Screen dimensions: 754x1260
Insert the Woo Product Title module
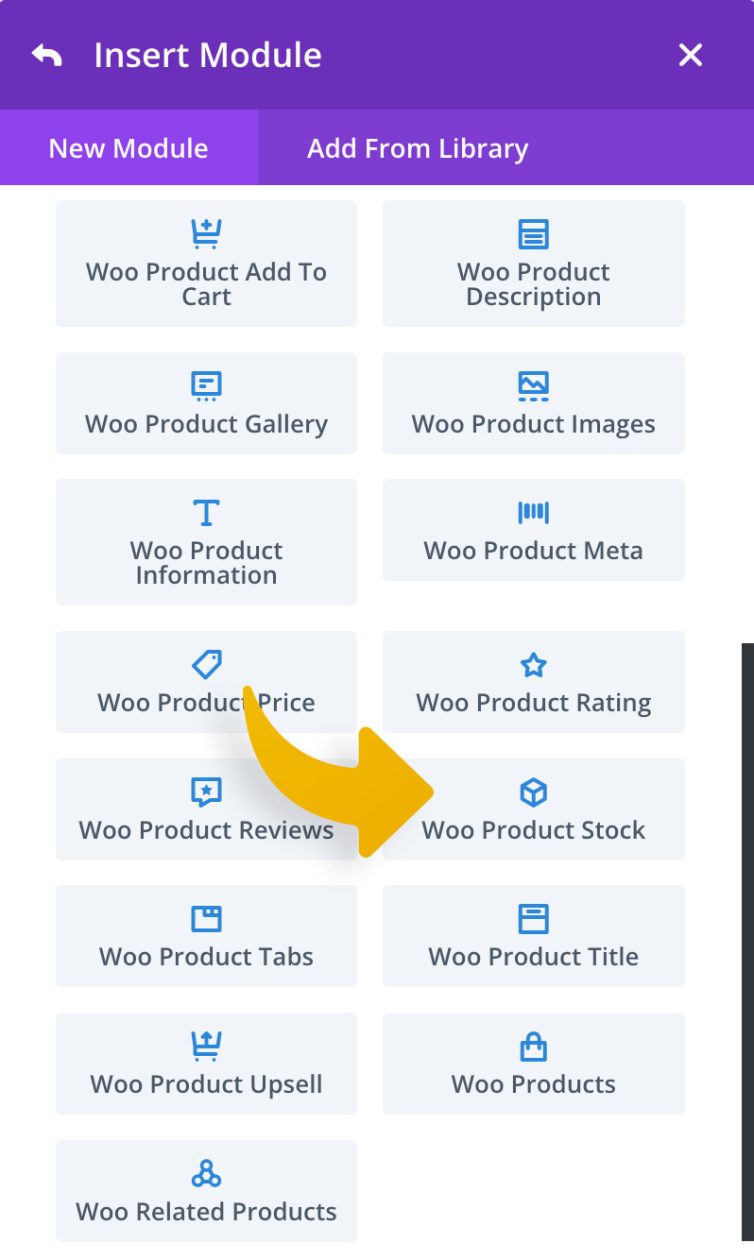(x=533, y=936)
